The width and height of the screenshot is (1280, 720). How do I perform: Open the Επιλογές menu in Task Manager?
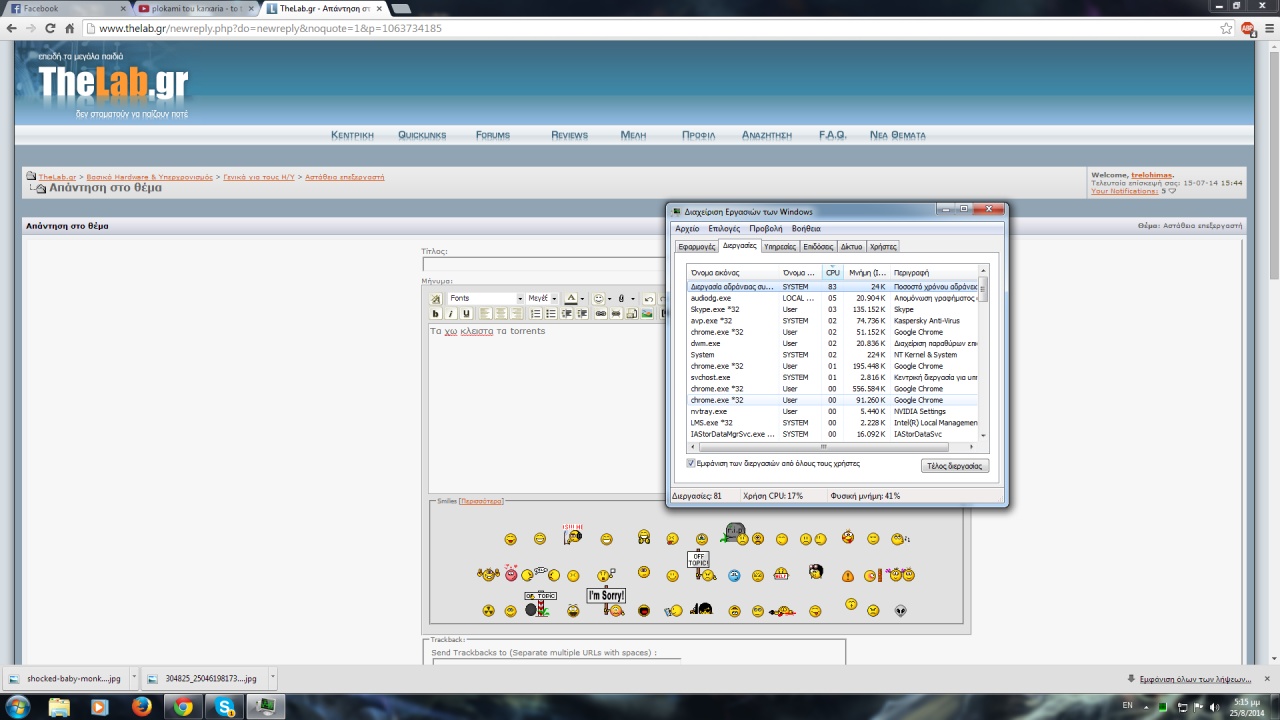[x=724, y=229]
